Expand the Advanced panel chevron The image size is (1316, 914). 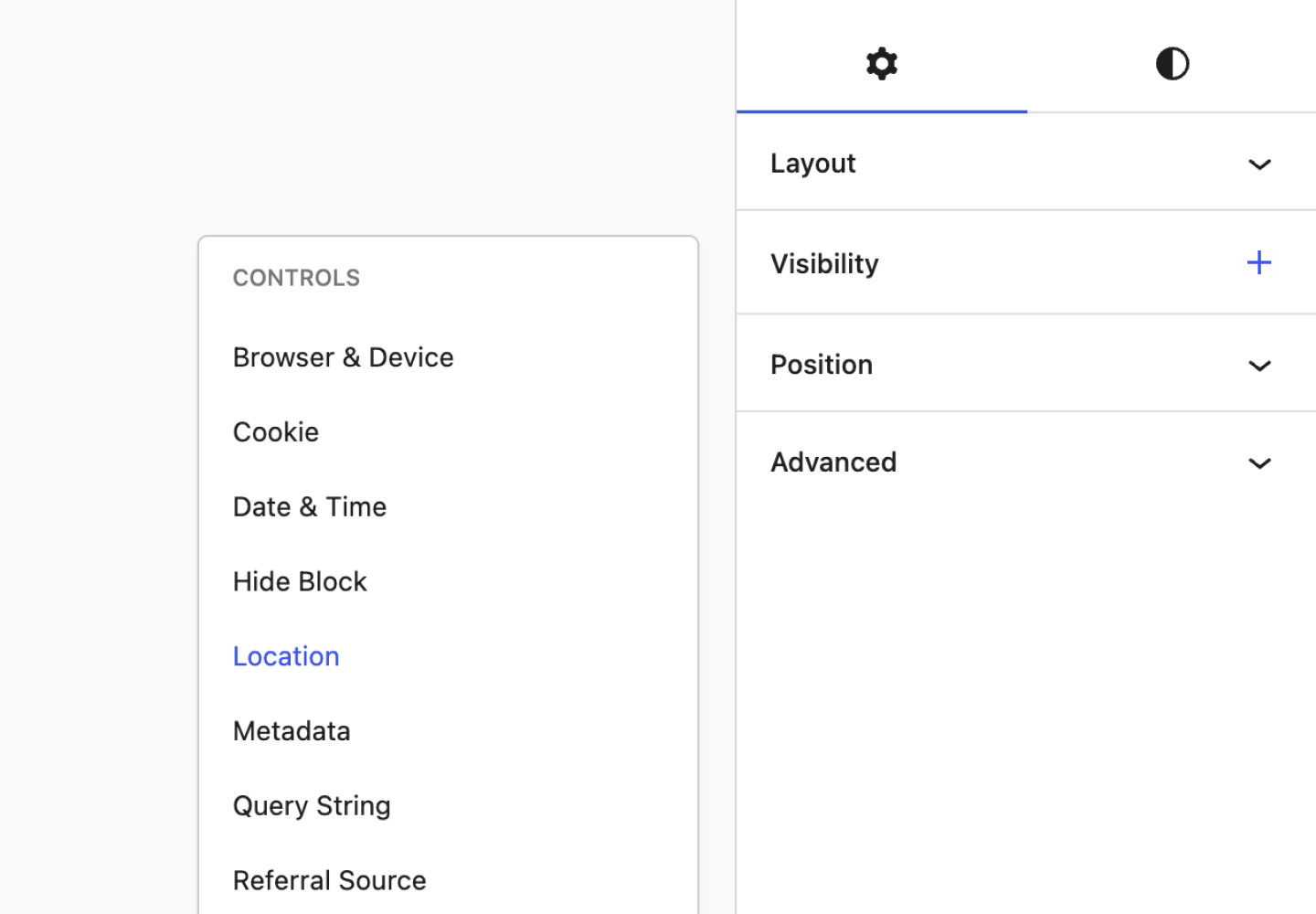[x=1259, y=463]
